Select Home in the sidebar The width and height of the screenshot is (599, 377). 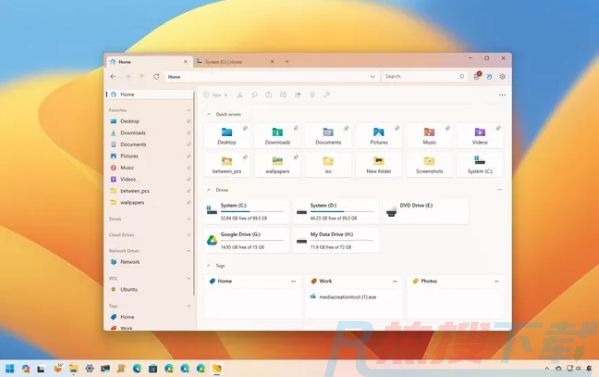coord(149,94)
